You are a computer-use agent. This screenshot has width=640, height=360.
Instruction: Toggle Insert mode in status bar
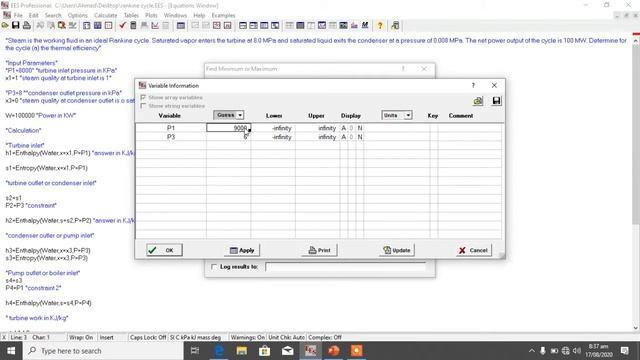pyautogui.click(x=107, y=338)
